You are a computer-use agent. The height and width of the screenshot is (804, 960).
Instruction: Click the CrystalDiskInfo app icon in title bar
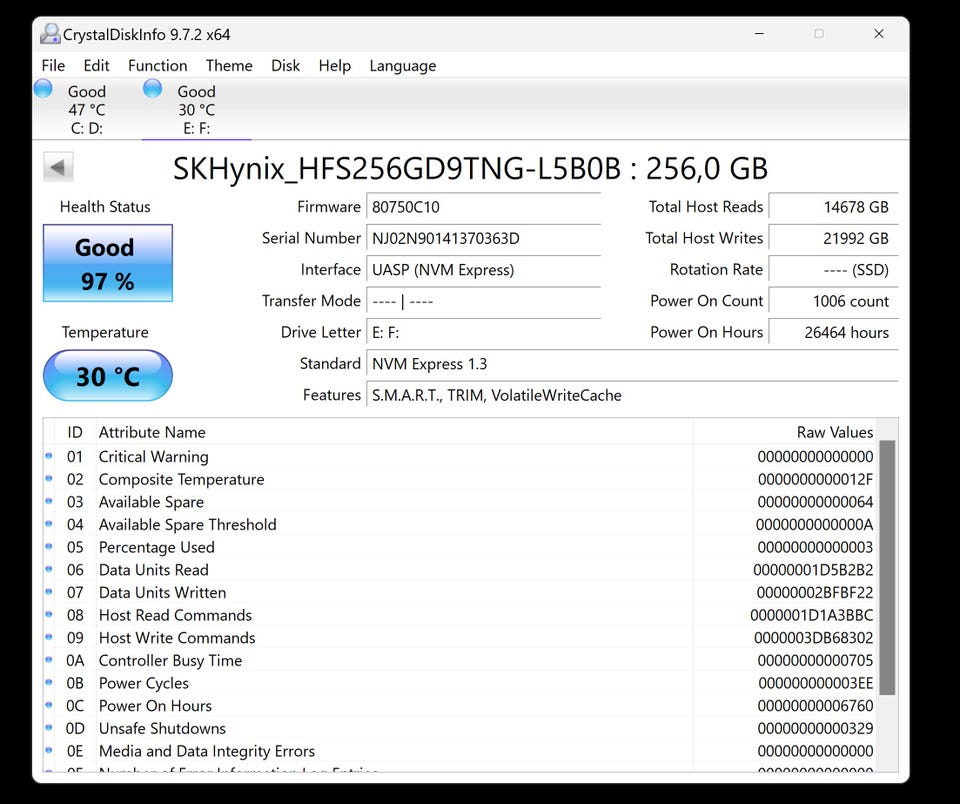(x=50, y=34)
